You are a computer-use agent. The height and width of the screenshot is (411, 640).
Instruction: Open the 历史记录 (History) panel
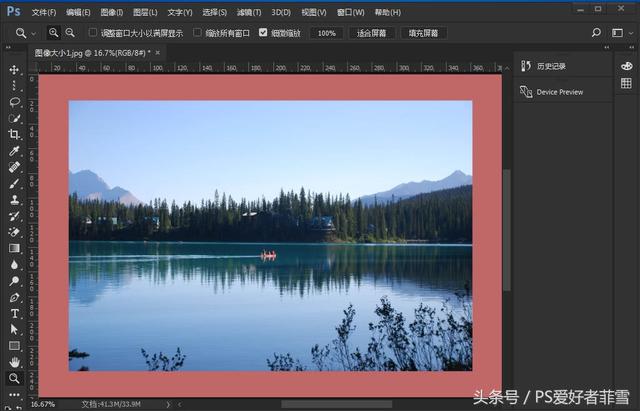tap(550, 66)
